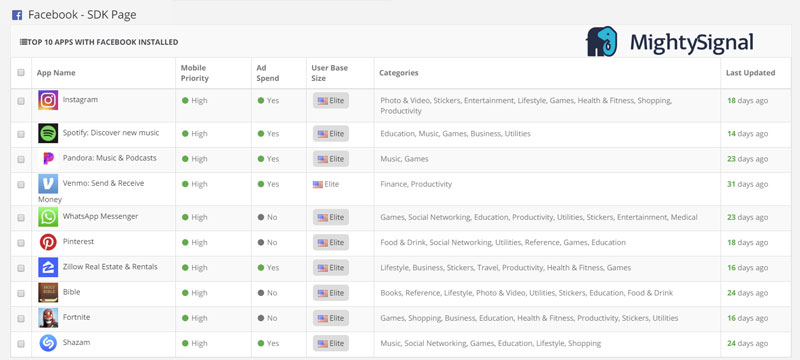The height and width of the screenshot is (360, 800).
Task: Click the green Ad Spend dot for Instagram
Action: [261, 100]
